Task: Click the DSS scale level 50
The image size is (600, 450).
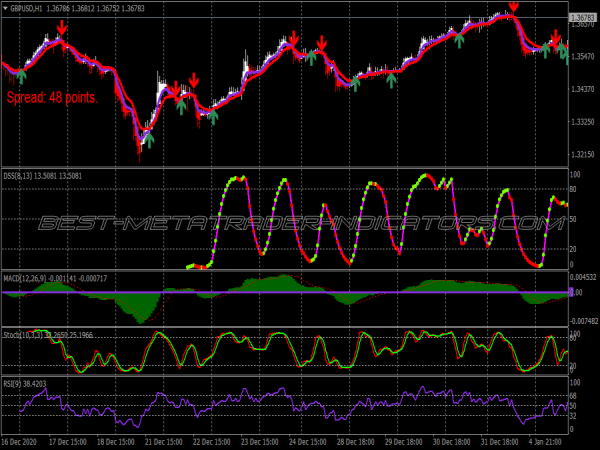Action: [573, 219]
